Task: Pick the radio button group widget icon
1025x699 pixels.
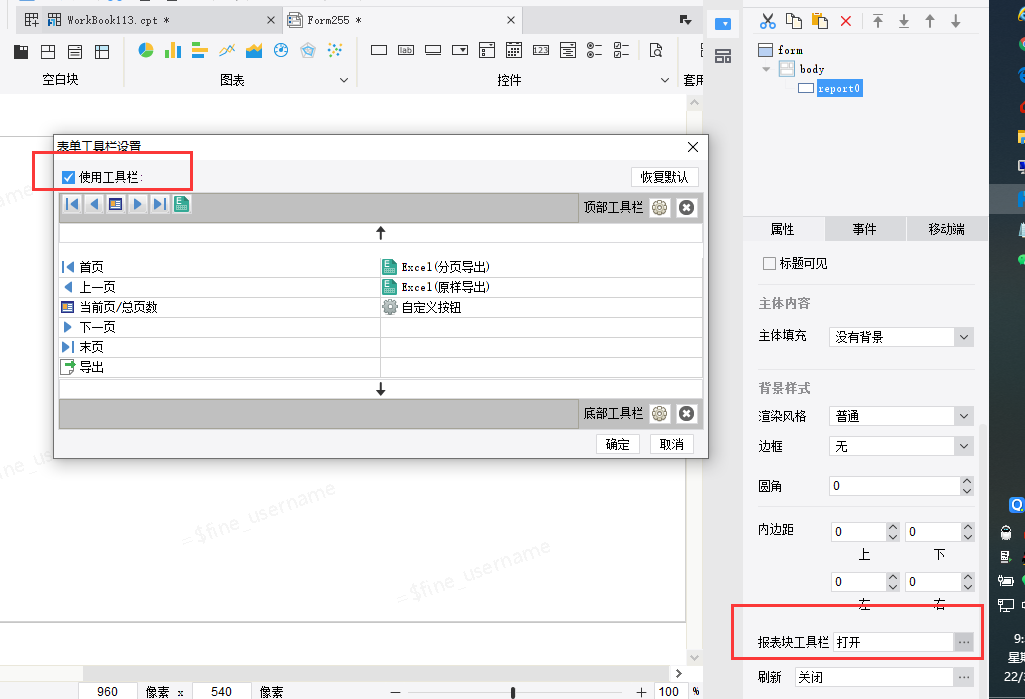Action: [x=594, y=50]
